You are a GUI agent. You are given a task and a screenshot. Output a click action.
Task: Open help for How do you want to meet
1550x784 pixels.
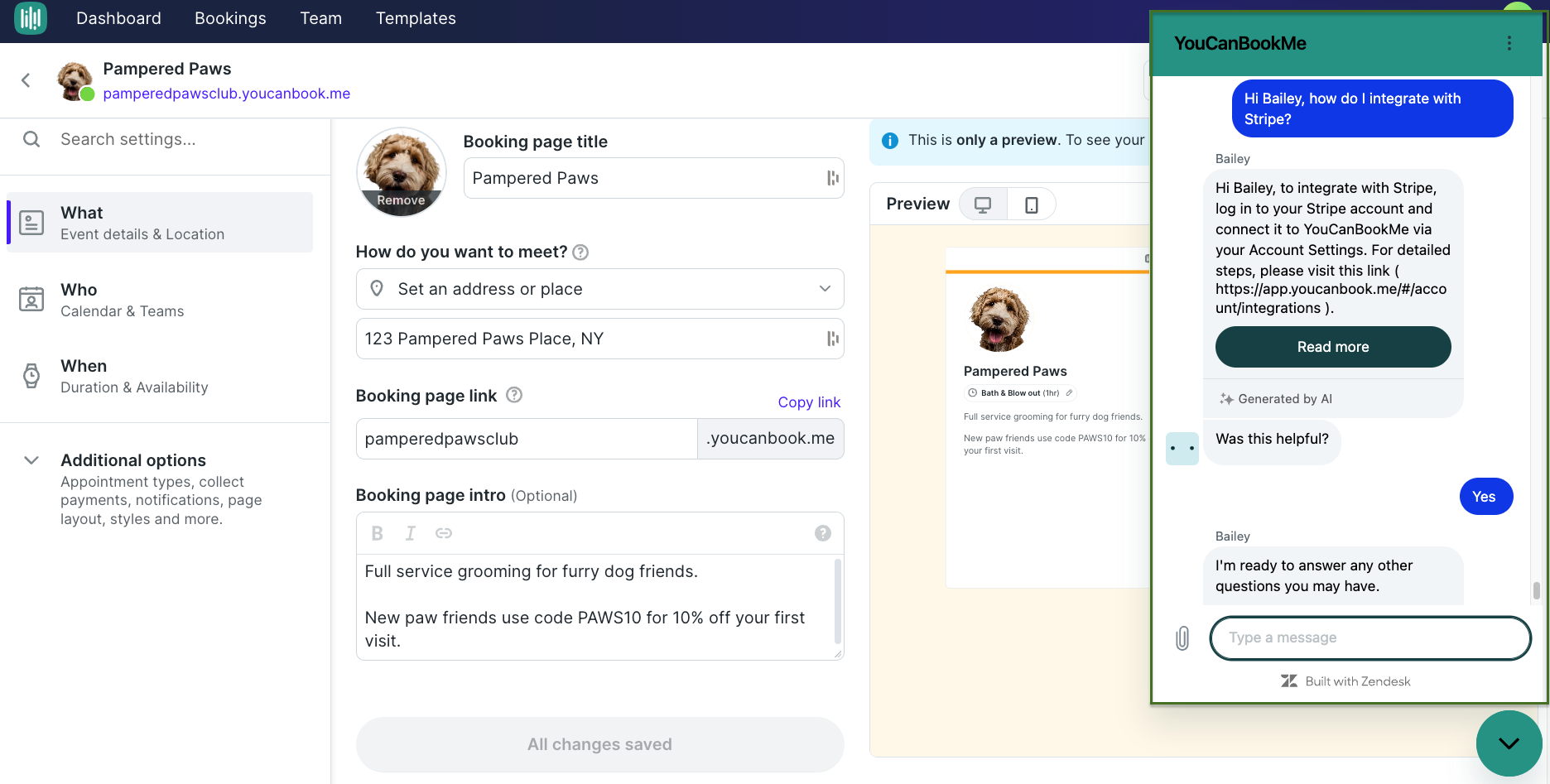[x=581, y=253]
